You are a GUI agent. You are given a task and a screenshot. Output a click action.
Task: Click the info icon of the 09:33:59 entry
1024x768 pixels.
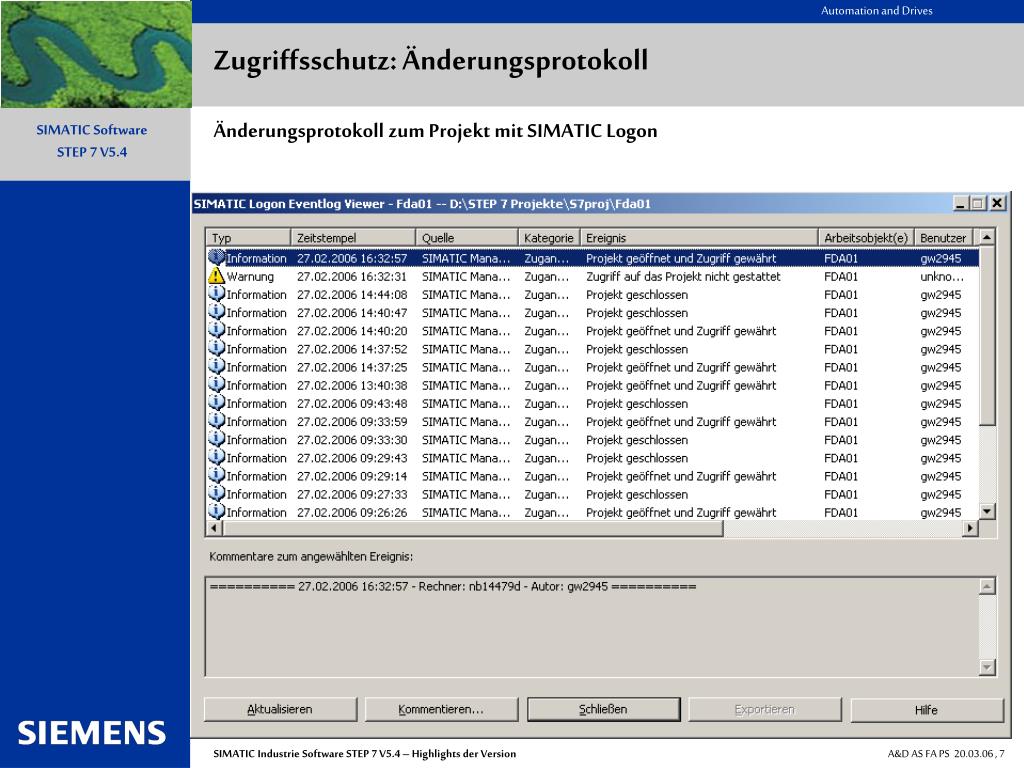[x=217, y=422]
